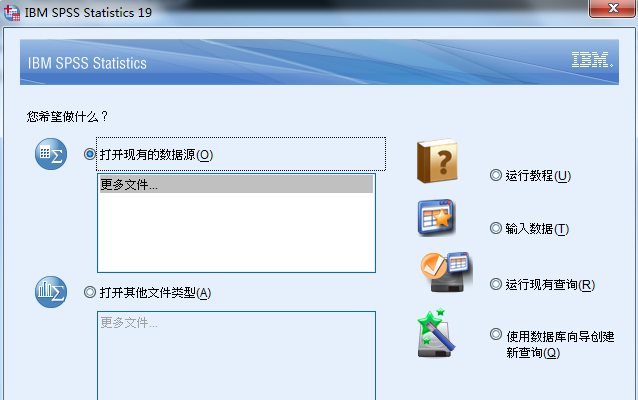Close the SPSS Statistics 19 dialog
The height and width of the screenshot is (400, 638).
tap(613, 8)
